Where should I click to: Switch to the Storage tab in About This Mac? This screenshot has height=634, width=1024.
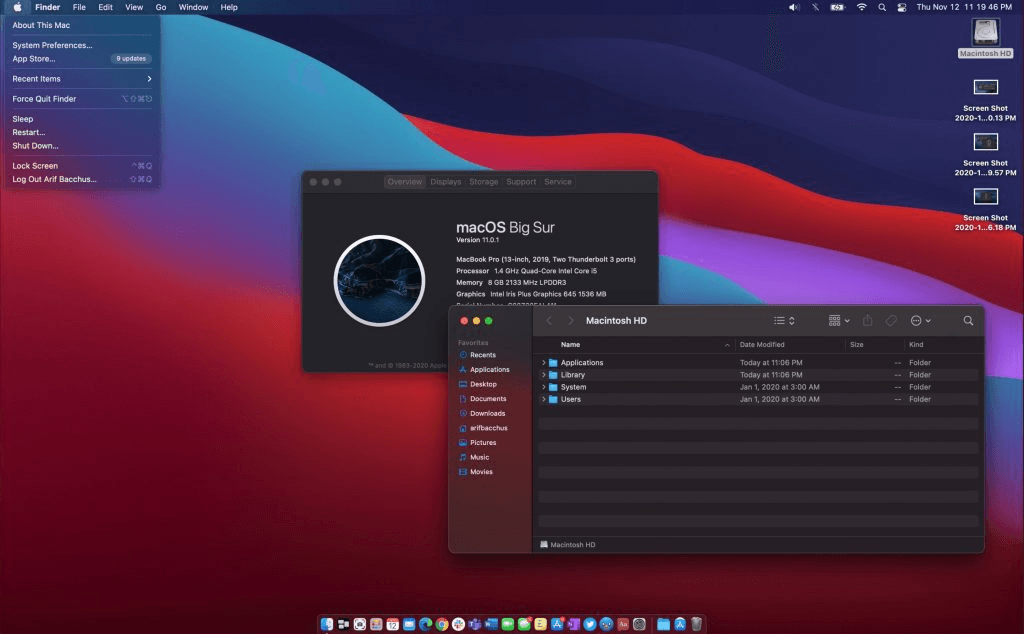coord(484,182)
